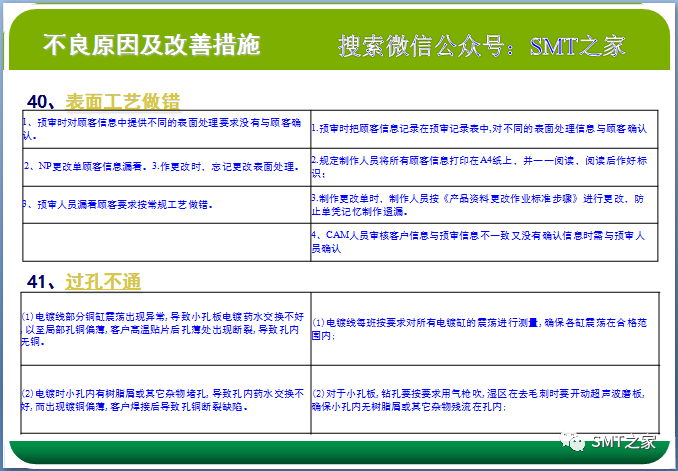
Task: Click '搜索微信公众号：SMT之家' header text
Action: (481, 46)
